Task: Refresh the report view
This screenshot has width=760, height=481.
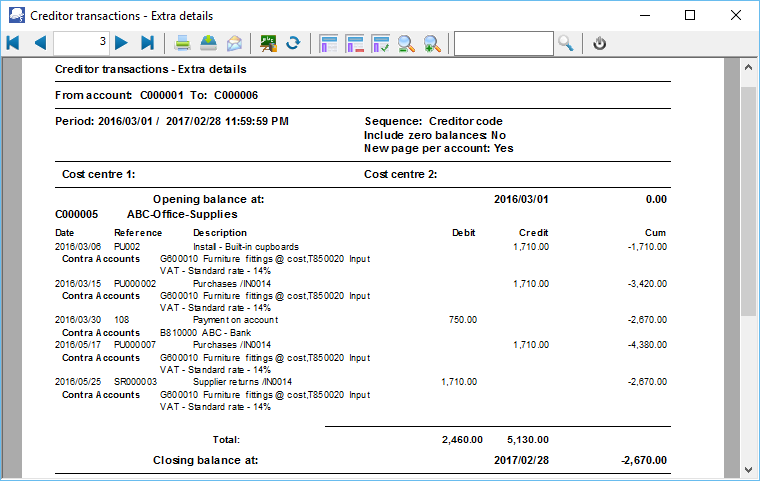Action: 293,43
